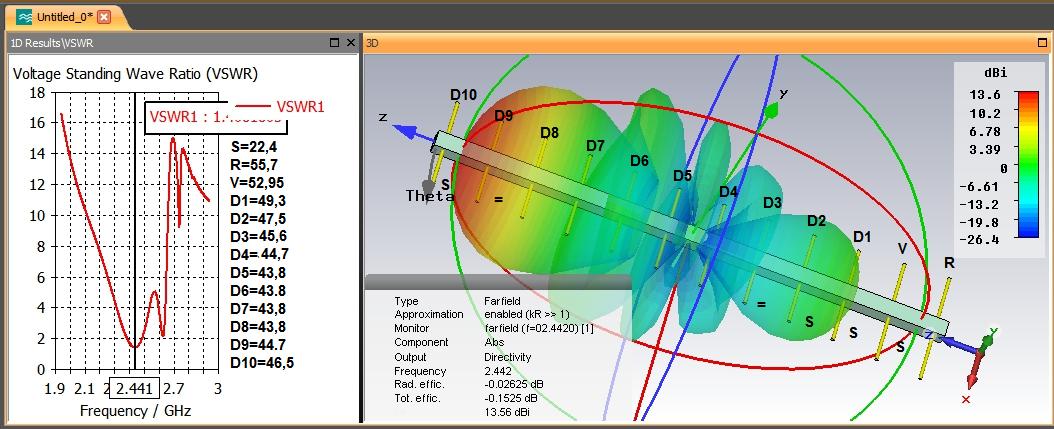Image resolution: width=1054 pixels, height=429 pixels.
Task: Click the V driven element label in 3D view
Action: pyautogui.click(x=903, y=249)
